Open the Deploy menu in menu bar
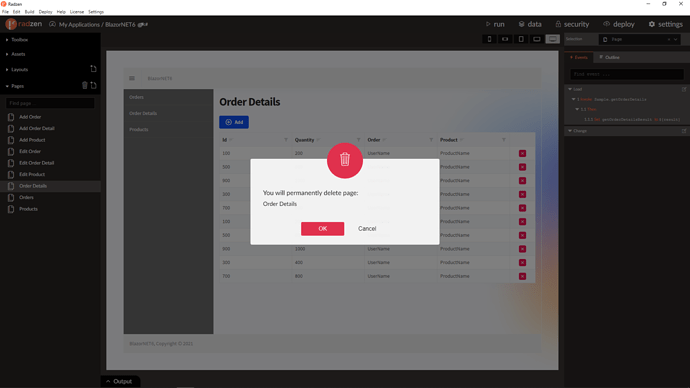Viewport: 690px width, 388px height. click(x=45, y=12)
